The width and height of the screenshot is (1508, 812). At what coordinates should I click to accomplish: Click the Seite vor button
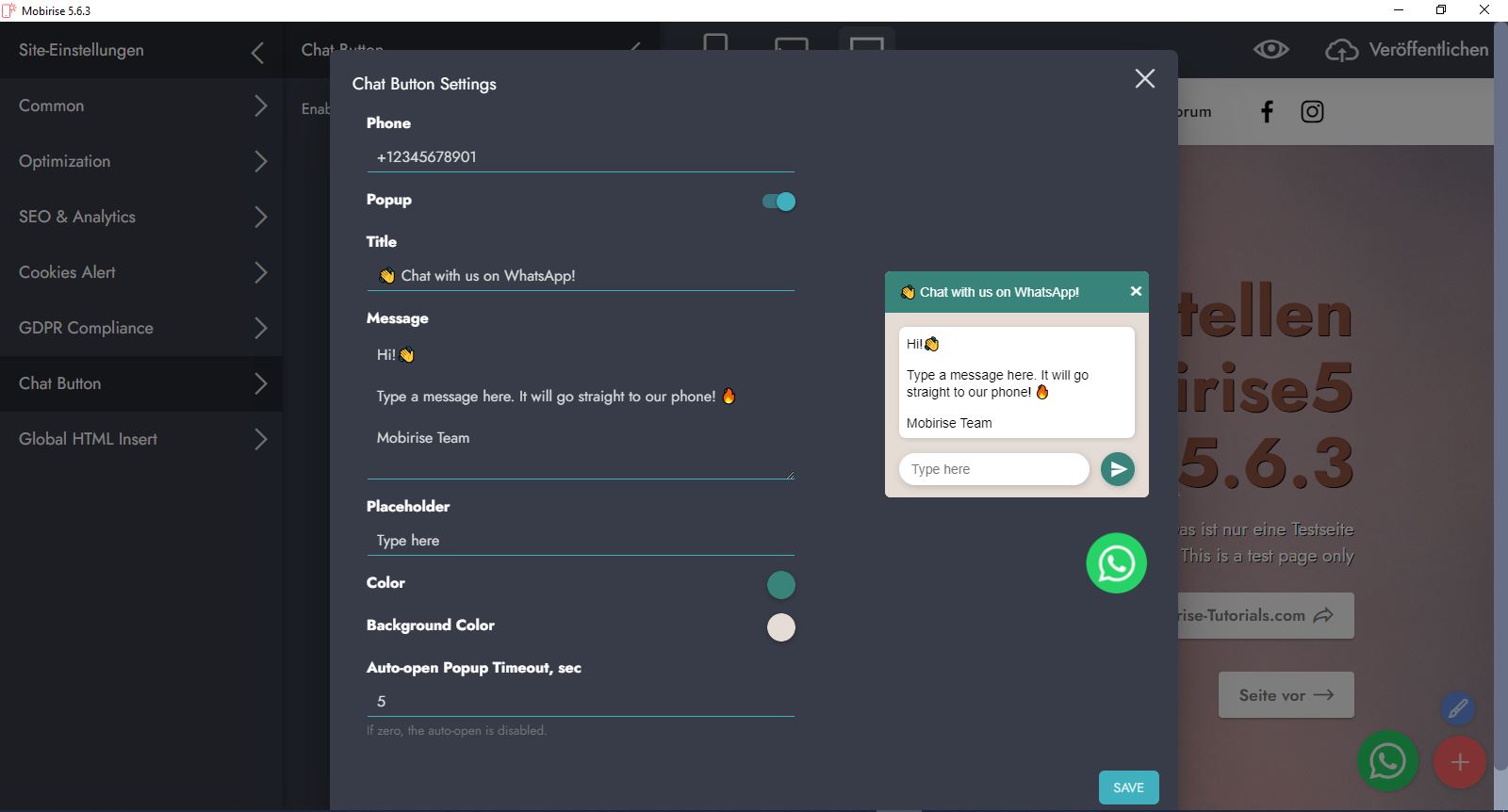point(1286,695)
